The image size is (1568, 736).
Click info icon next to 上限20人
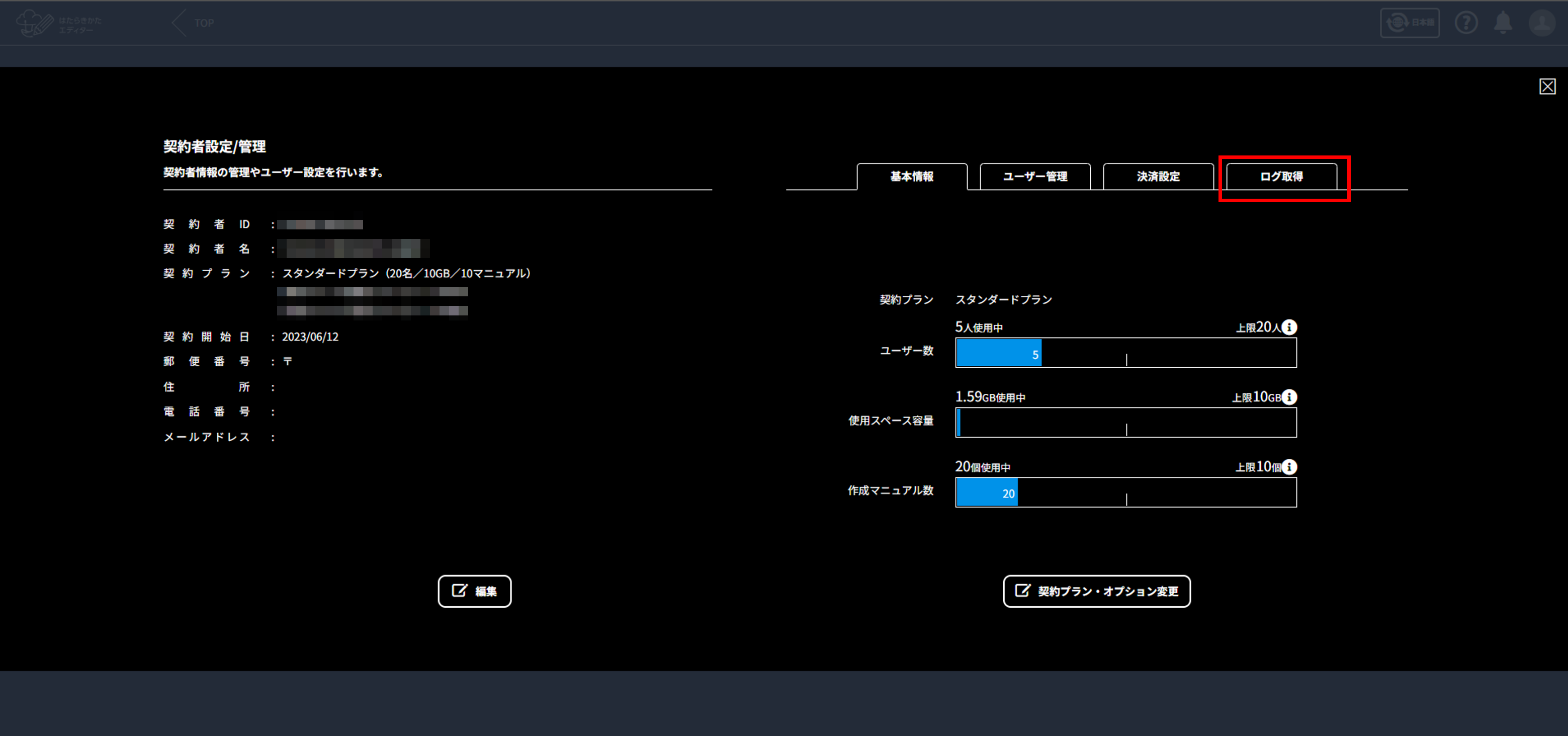coord(1289,328)
